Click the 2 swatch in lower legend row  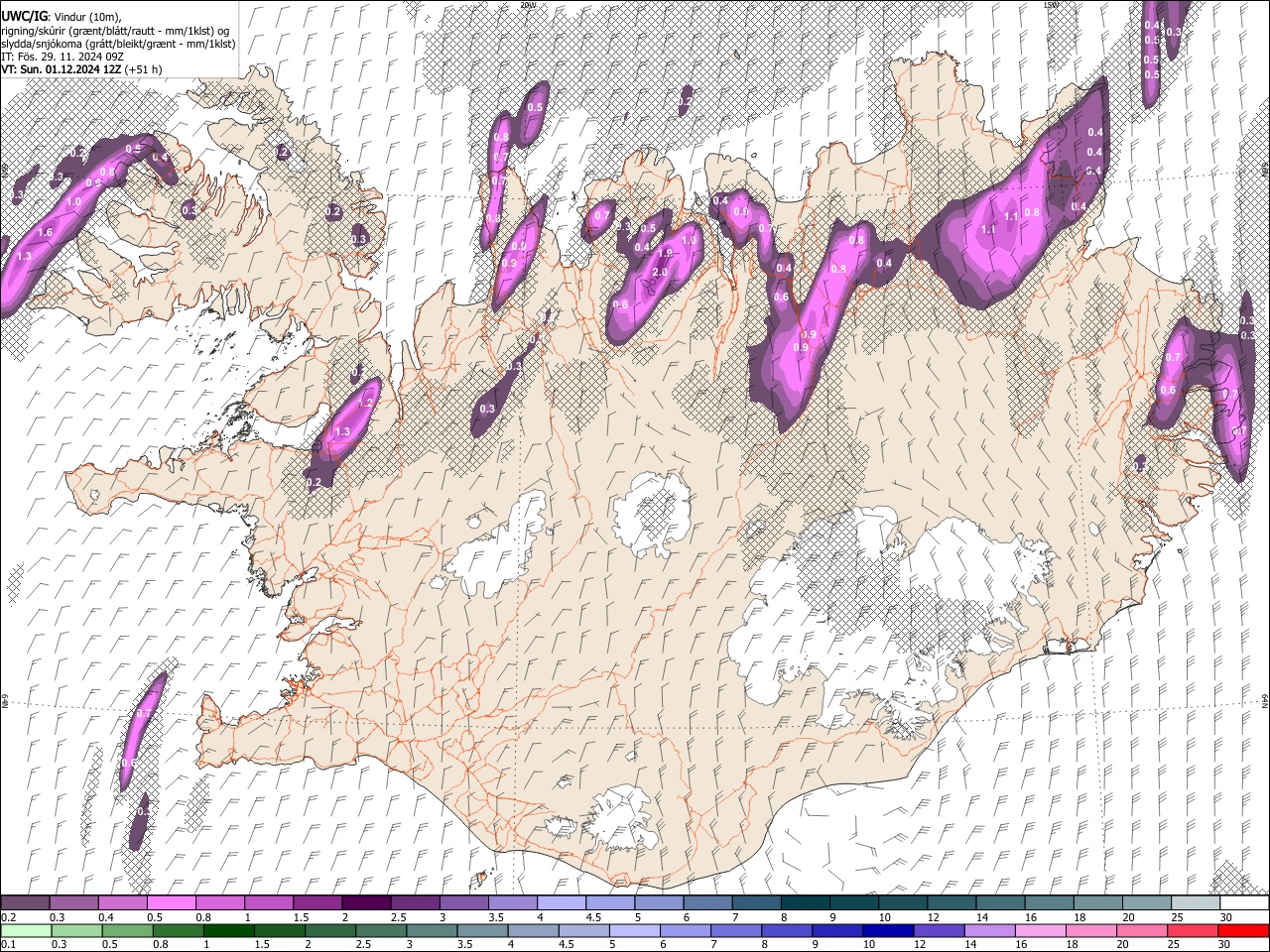pos(329,930)
